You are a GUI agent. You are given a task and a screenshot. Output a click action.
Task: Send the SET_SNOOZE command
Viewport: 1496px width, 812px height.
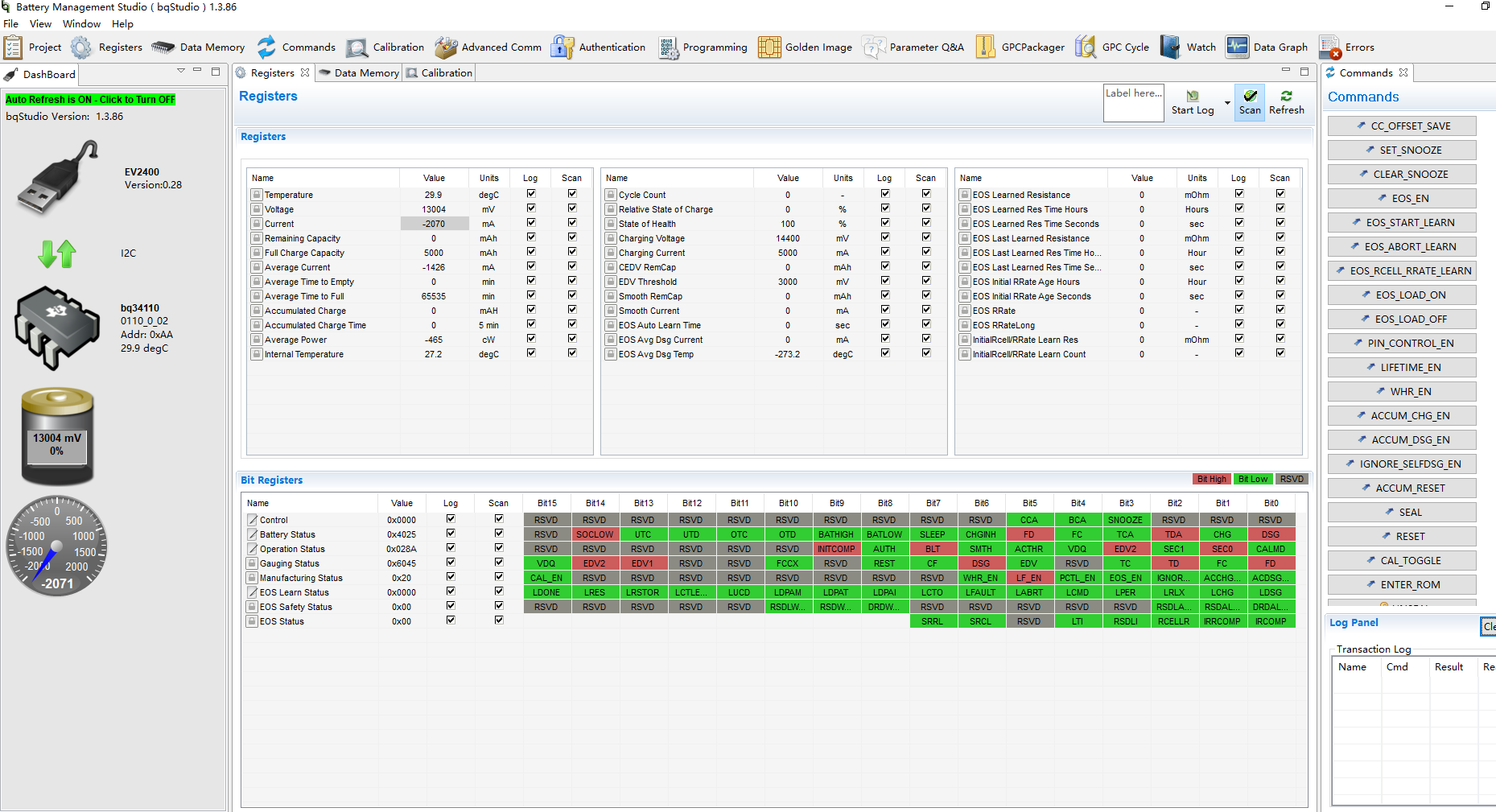point(1402,150)
